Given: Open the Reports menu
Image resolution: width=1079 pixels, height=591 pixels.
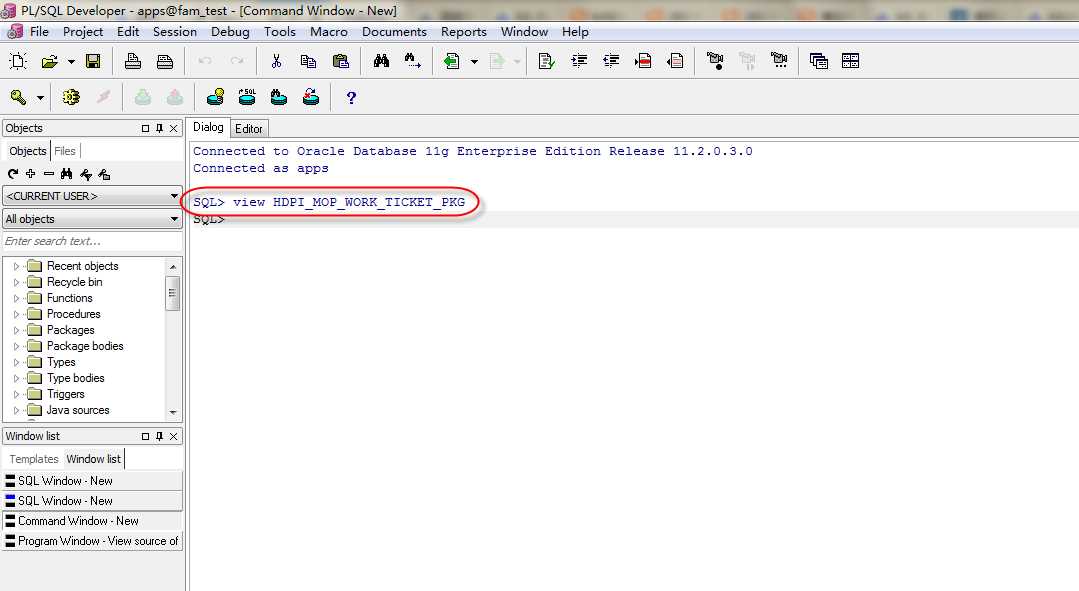Looking at the screenshot, I should (464, 32).
